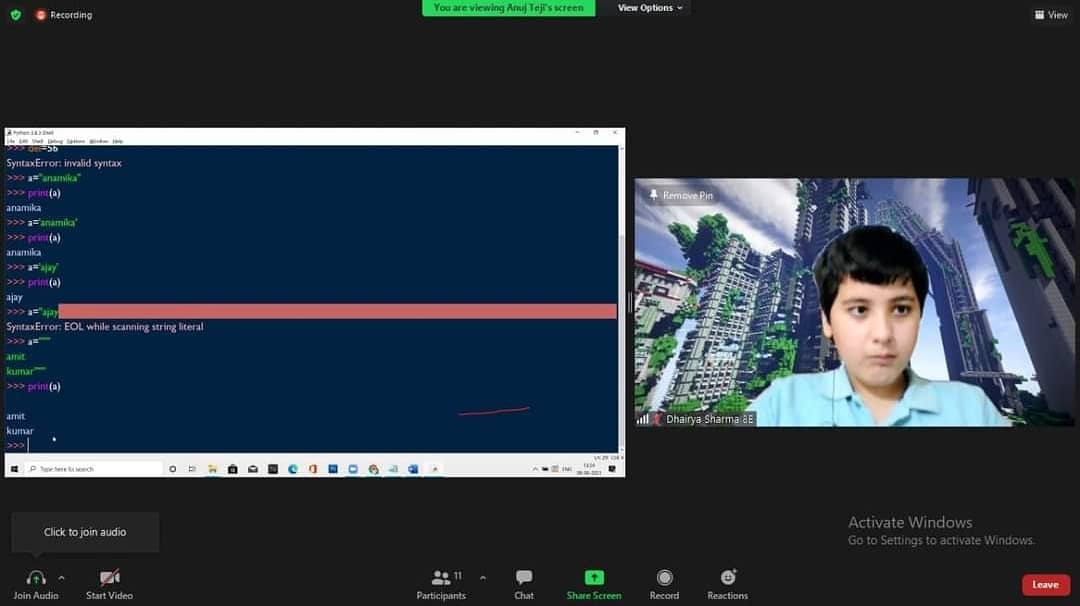
Task: Click the Windows Start button in shared taskbar
Action: point(14,469)
